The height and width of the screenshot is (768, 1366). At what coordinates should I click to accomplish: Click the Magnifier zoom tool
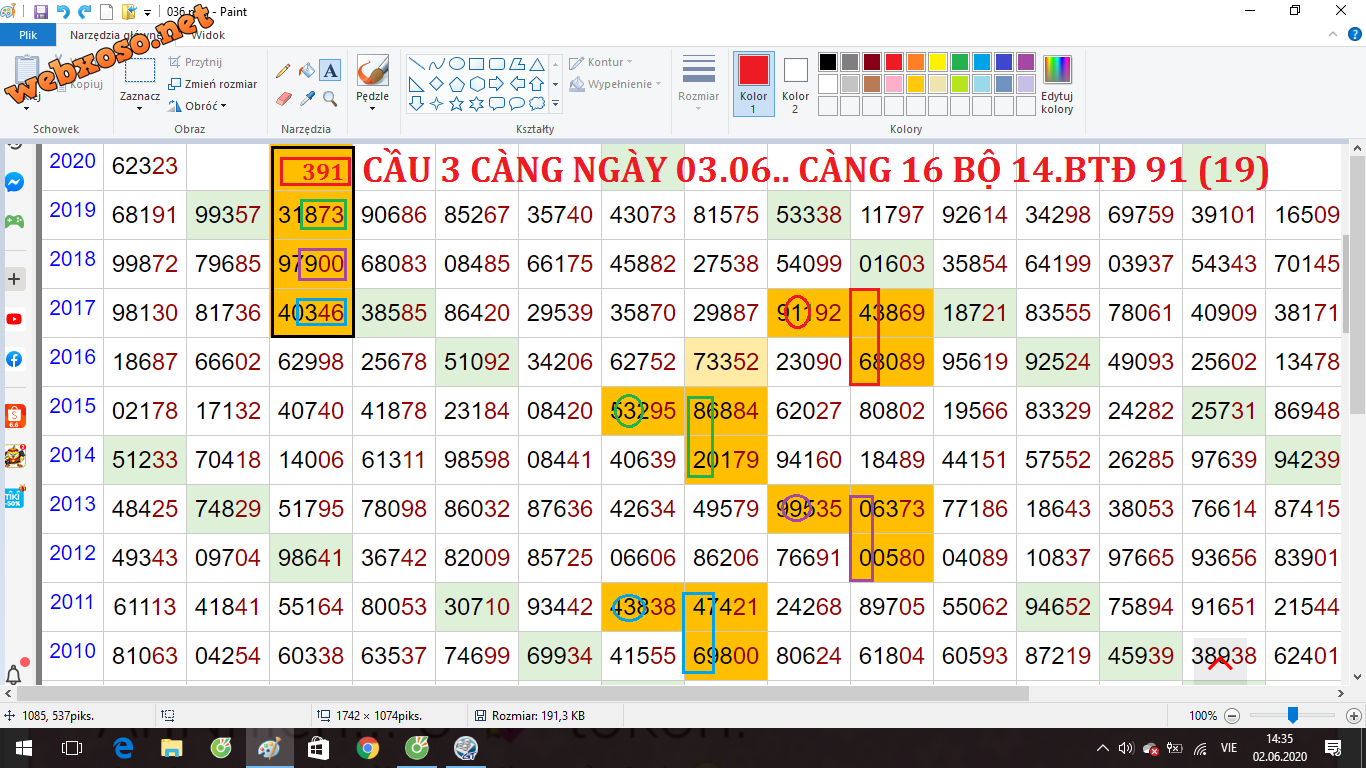tap(331, 98)
